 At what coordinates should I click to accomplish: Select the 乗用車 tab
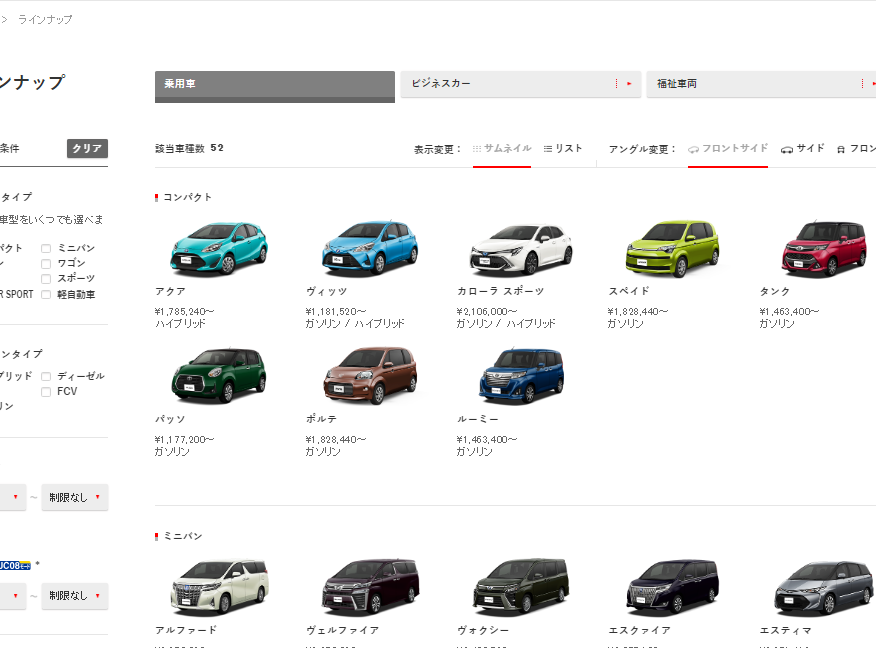275,85
